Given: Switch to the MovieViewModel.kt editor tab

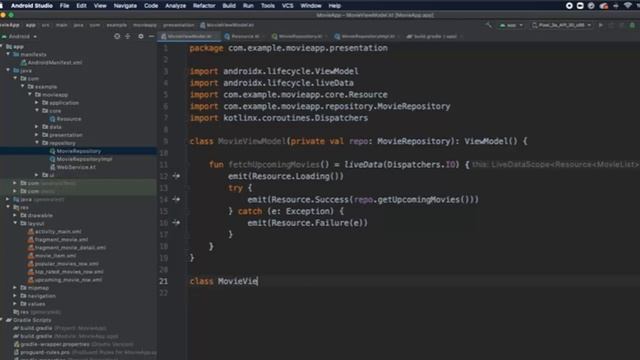Looking at the screenshot, I should pyautogui.click(x=189, y=36).
